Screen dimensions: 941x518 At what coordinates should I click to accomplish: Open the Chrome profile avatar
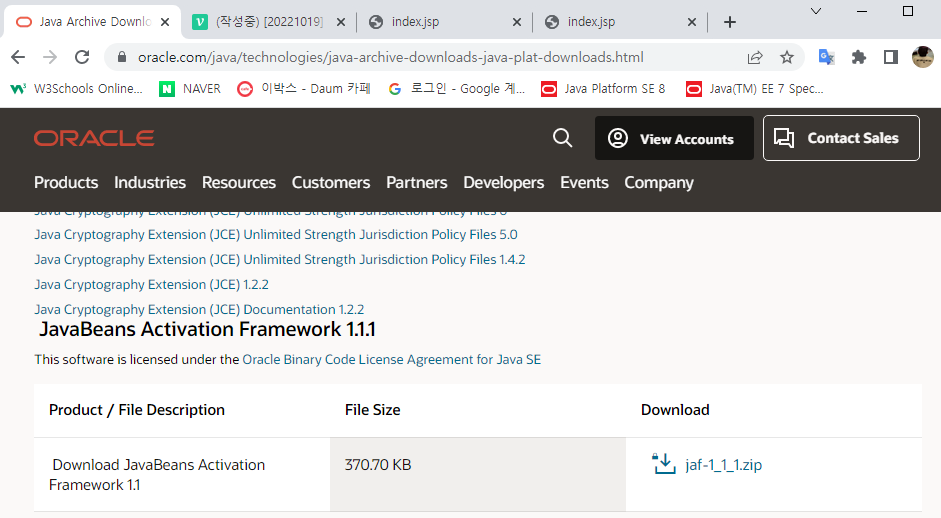pyautogui.click(x=922, y=57)
